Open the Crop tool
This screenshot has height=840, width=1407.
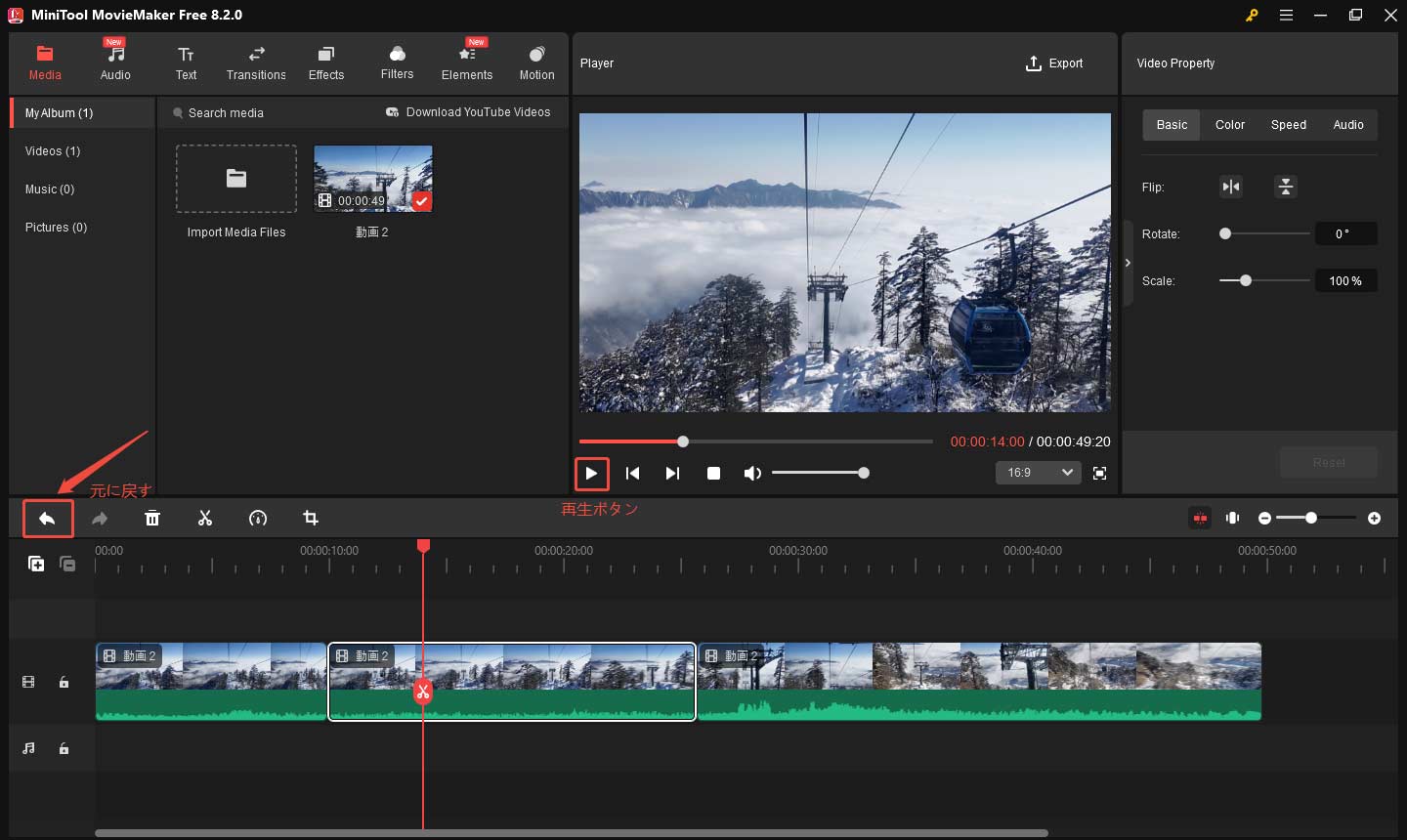[311, 519]
